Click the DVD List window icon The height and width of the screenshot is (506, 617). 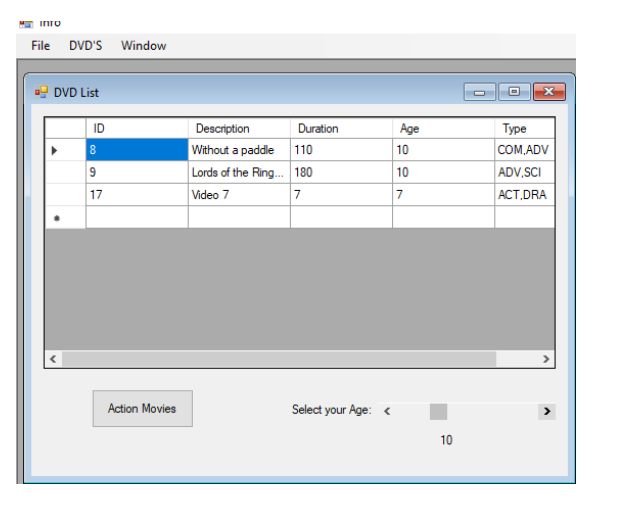point(41,92)
